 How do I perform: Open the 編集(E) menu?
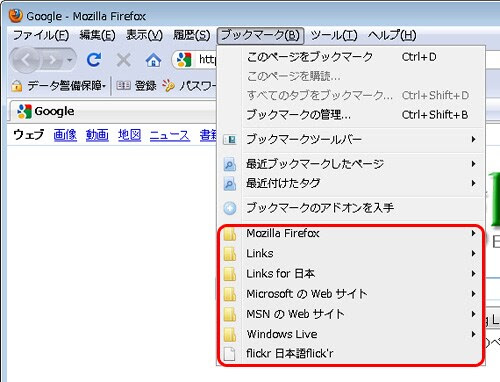pos(97,35)
